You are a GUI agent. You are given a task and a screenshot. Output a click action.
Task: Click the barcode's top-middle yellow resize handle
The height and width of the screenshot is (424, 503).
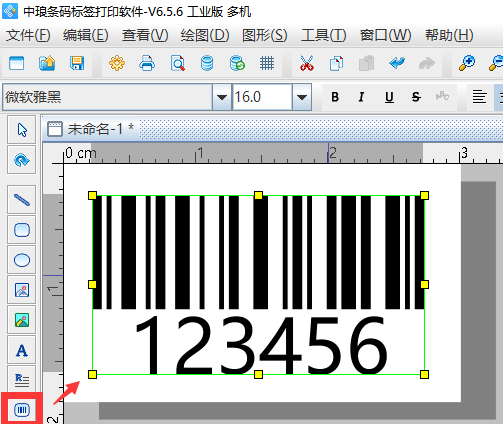tap(258, 195)
